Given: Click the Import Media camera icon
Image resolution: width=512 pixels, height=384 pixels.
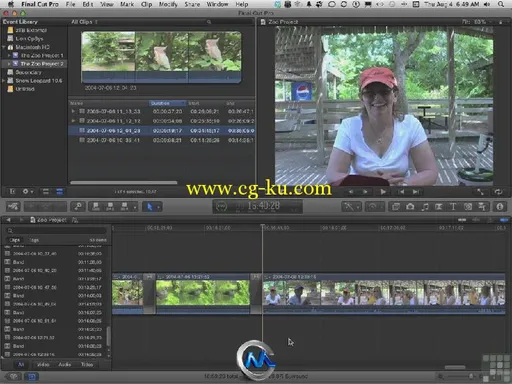Looking at the screenshot, I should pos(13,207).
